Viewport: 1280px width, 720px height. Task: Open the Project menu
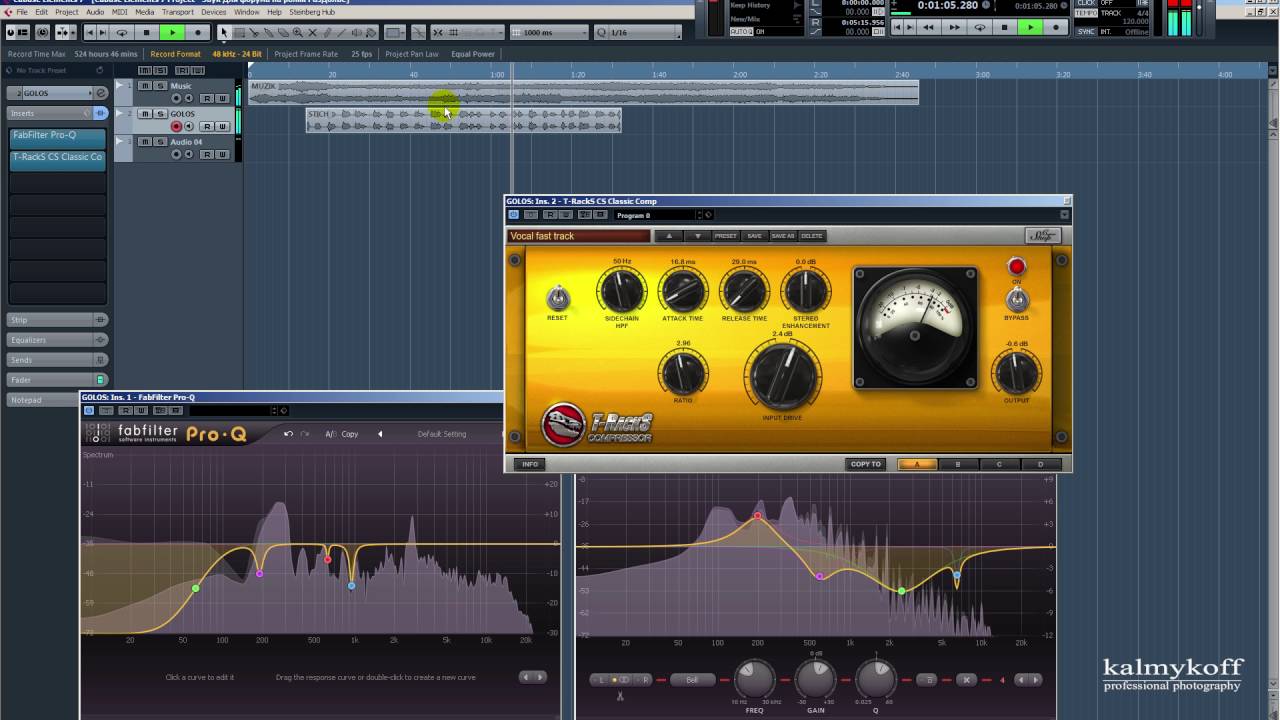pyautogui.click(x=66, y=12)
